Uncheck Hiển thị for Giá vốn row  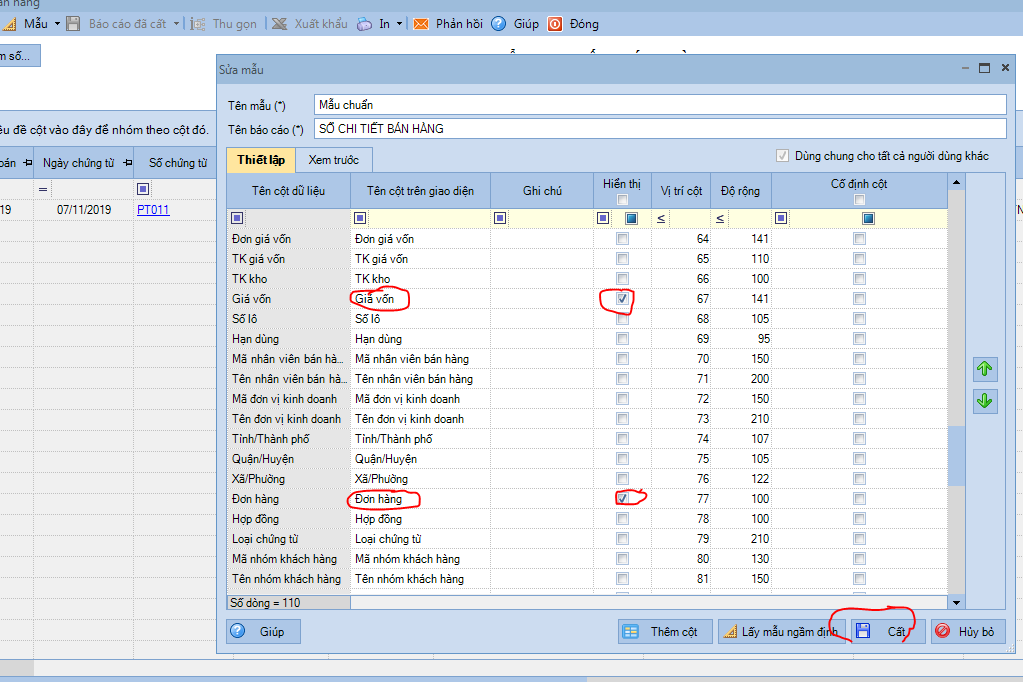coord(622,299)
